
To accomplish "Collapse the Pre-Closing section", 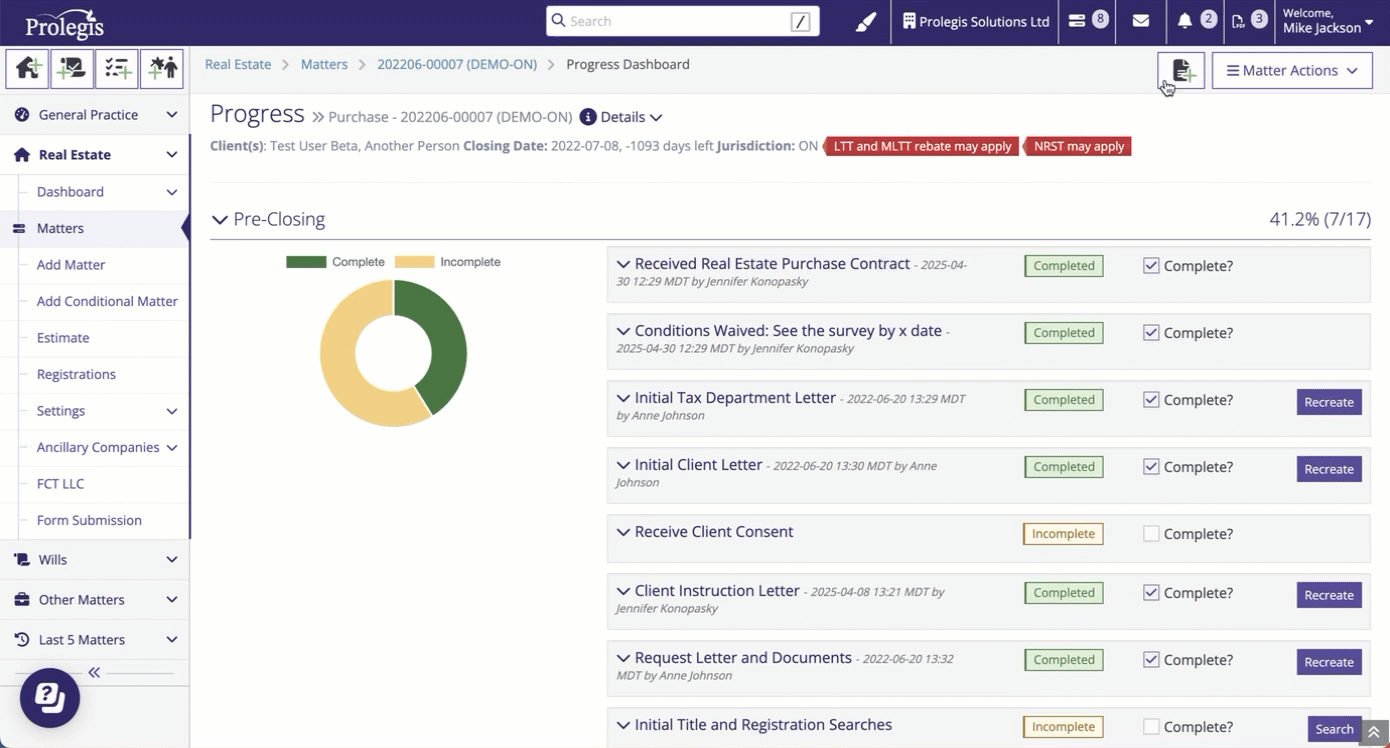I will tap(220, 220).
